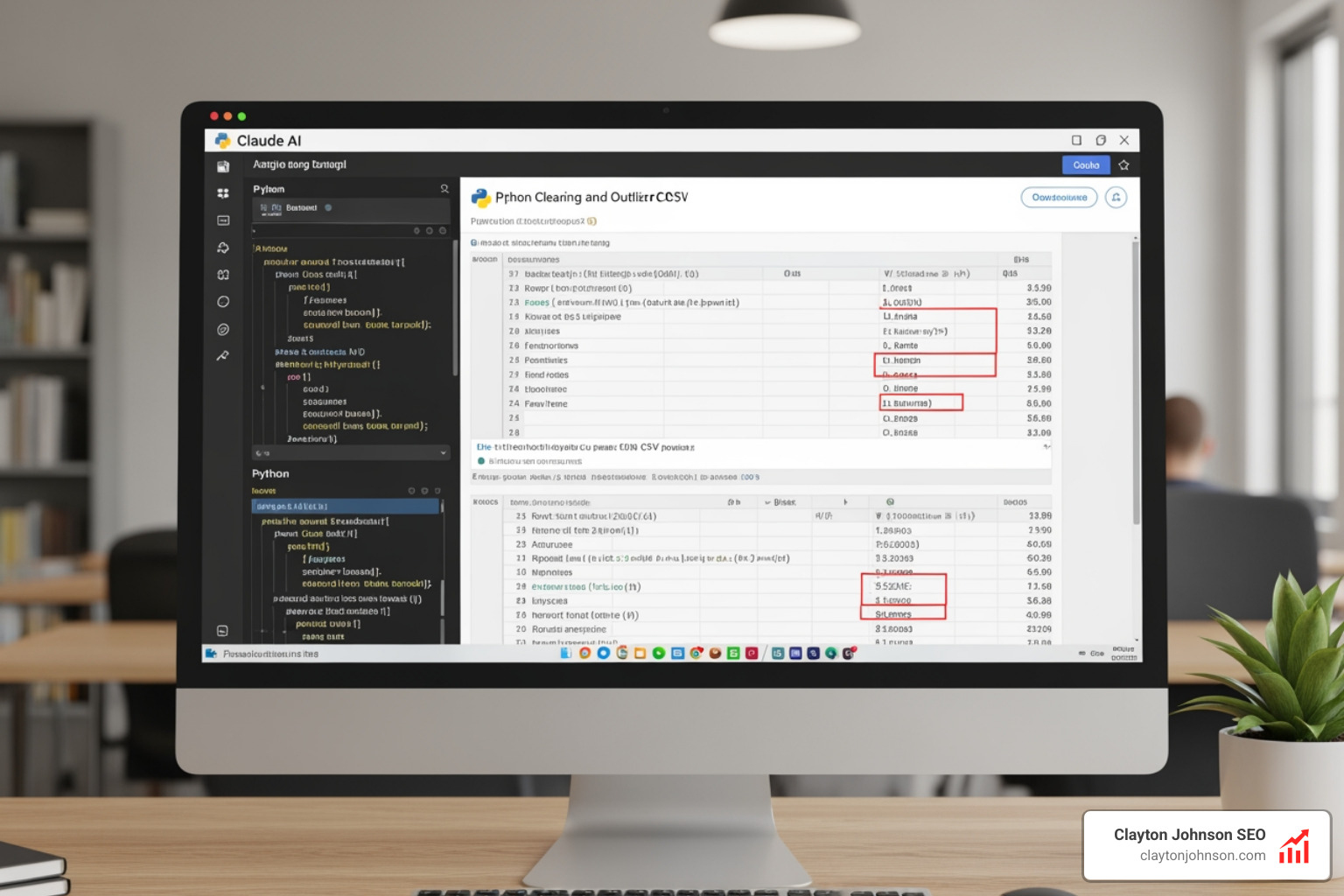Select the clipboard document icon in left sidebar
The width and height of the screenshot is (1344, 896).
(x=223, y=167)
